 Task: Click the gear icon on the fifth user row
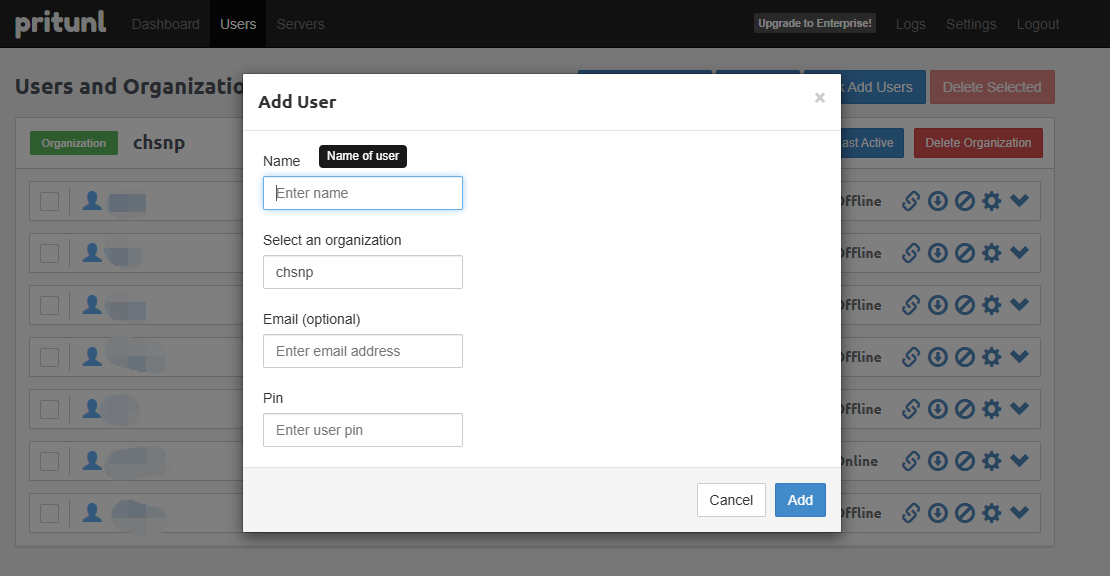coord(992,409)
